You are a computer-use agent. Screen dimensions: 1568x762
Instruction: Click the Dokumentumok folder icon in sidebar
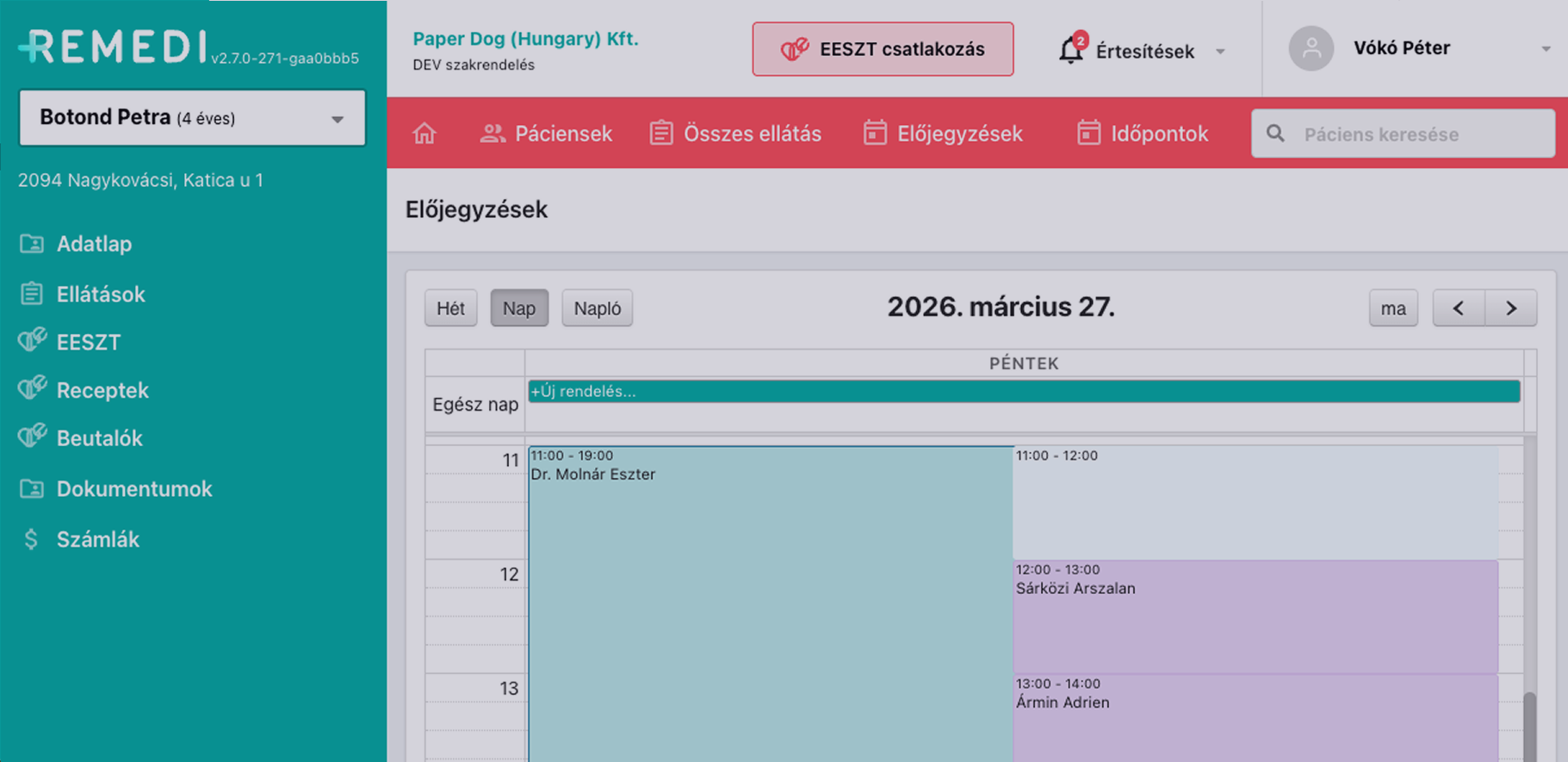(x=32, y=489)
